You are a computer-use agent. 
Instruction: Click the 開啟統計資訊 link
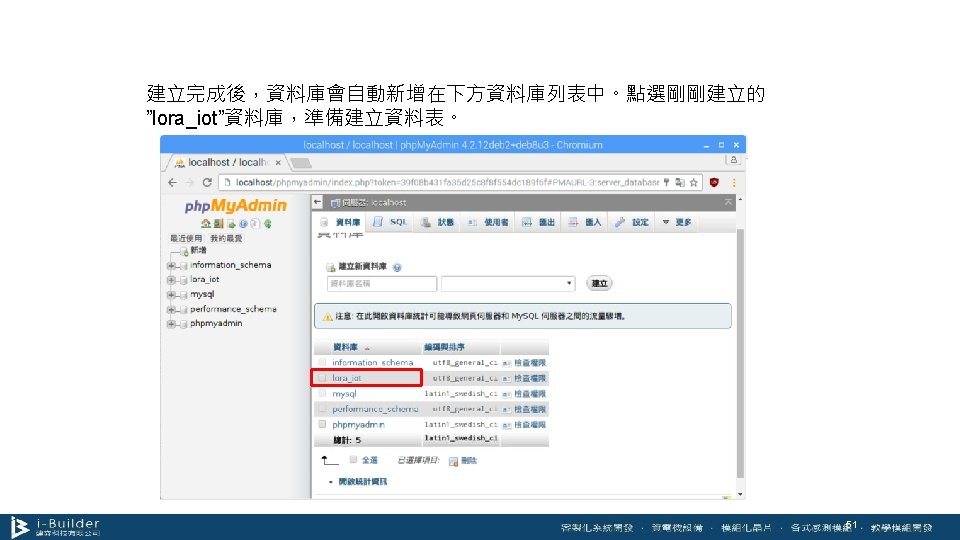coord(362,482)
